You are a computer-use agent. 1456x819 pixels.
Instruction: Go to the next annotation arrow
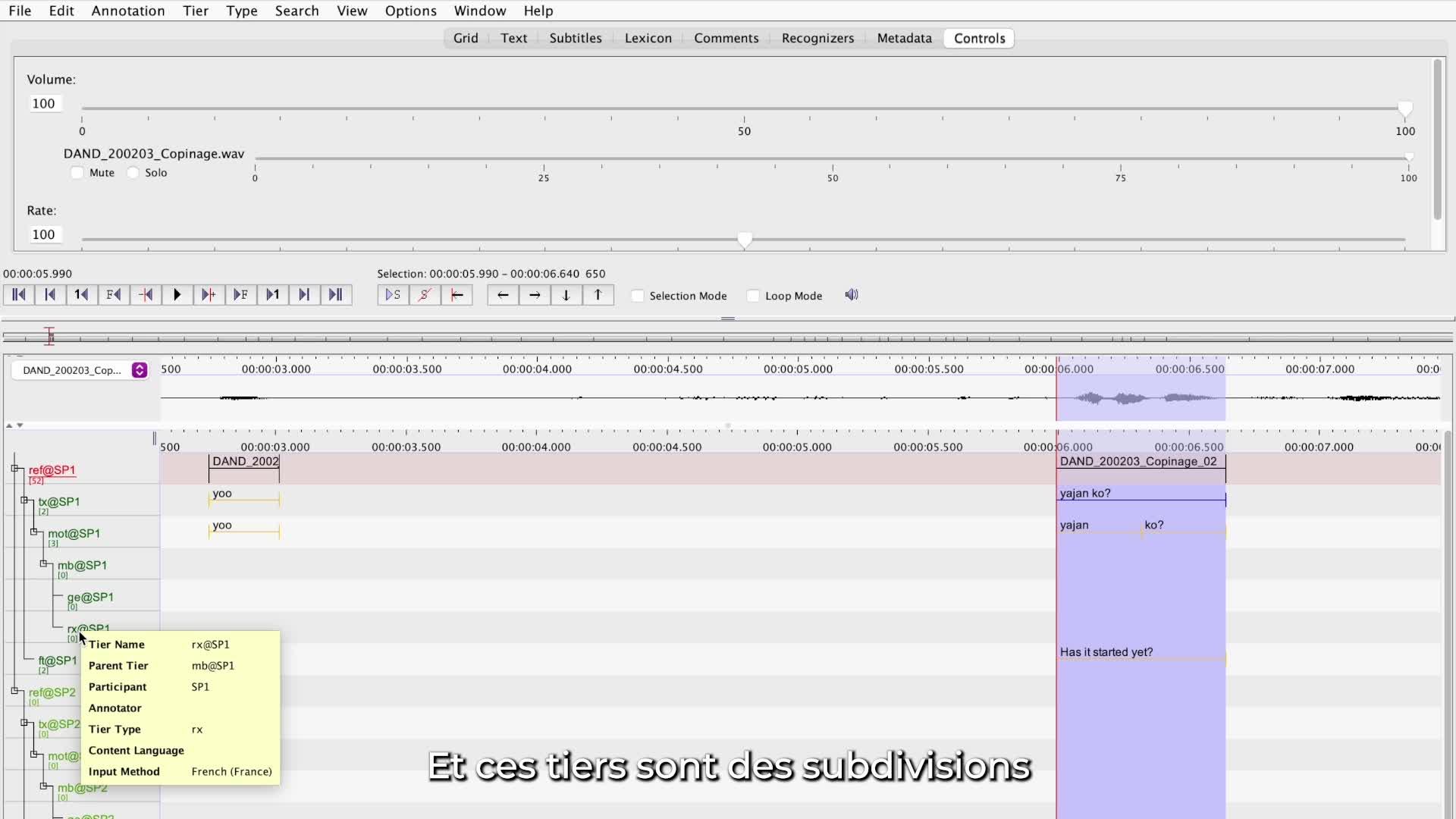(535, 295)
